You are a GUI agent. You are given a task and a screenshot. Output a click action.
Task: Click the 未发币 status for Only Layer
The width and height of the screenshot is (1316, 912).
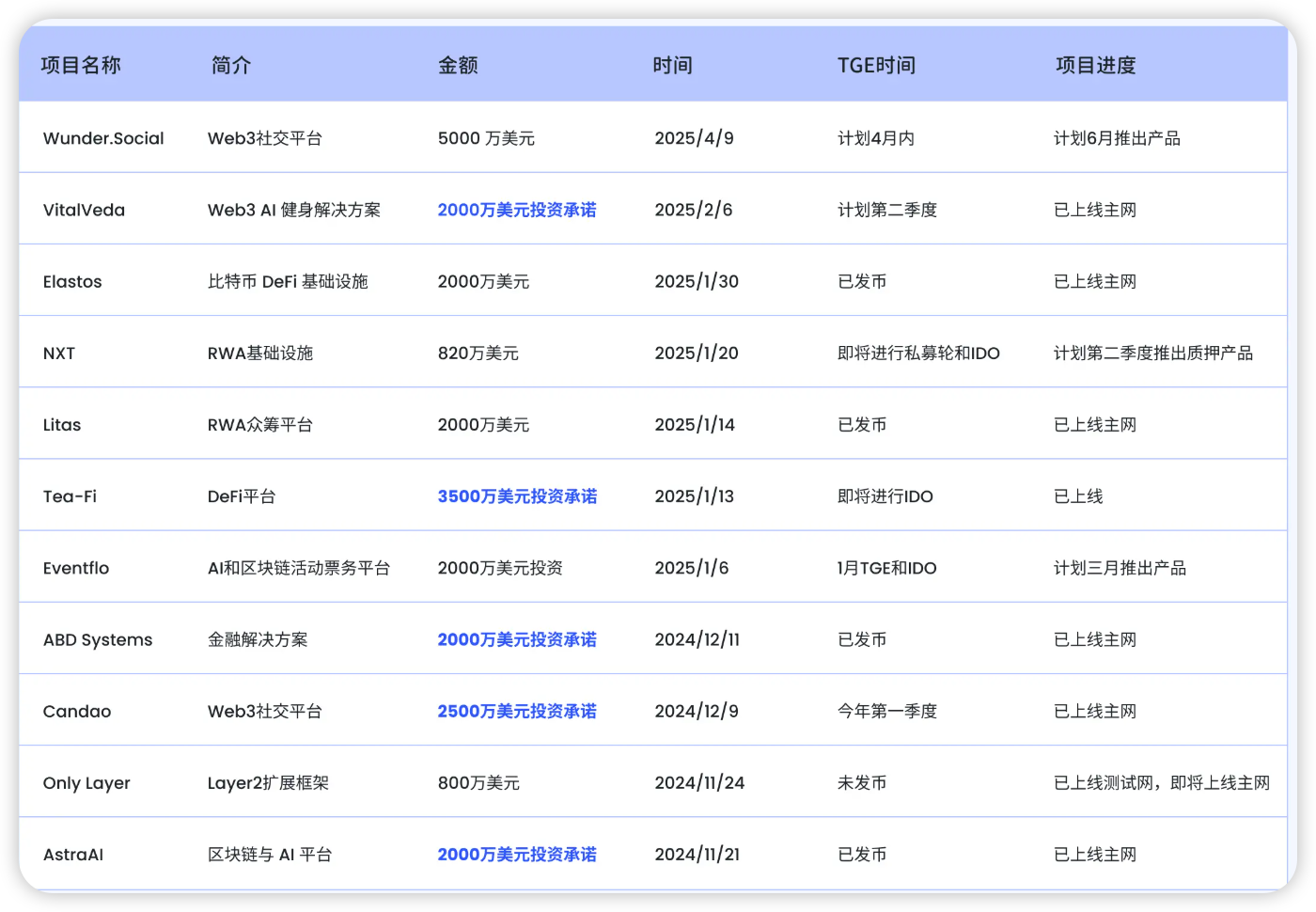(x=862, y=783)
